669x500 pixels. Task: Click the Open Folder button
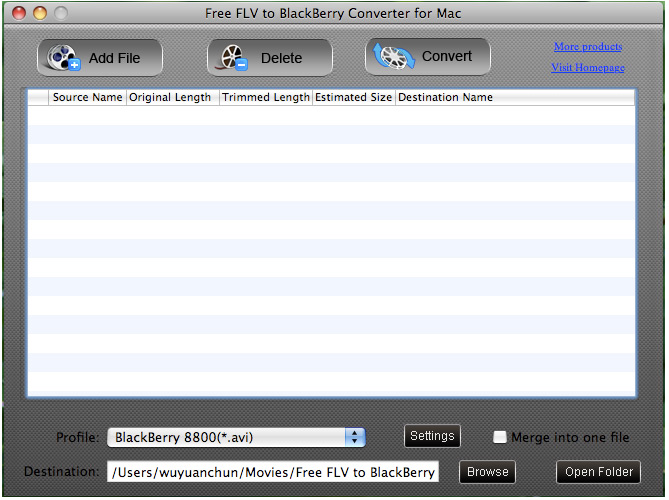tap(598, 472)
